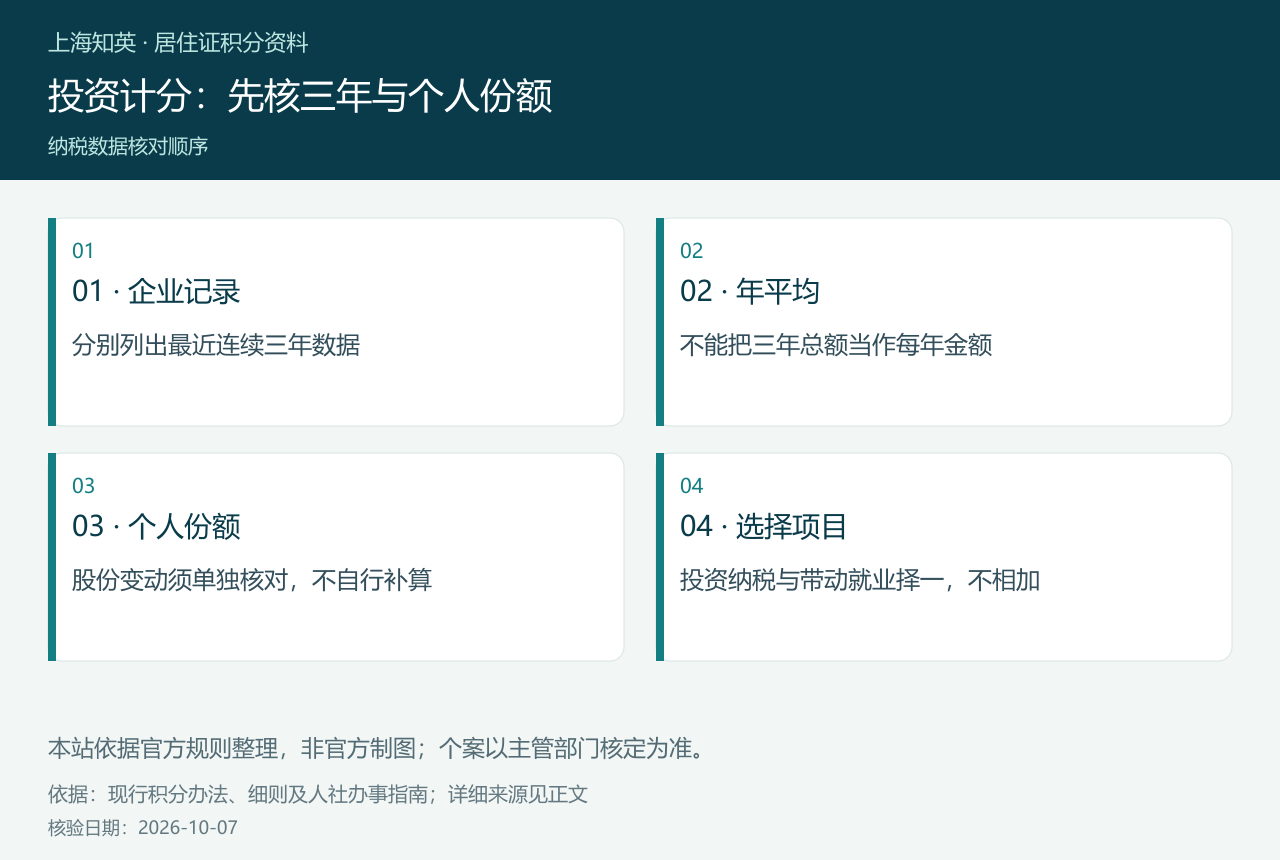Click the text 分别列出最近连续三年数据
The width and height of the screenshot is (1280, 860).
pyautogui.click(x=216, y=345)
